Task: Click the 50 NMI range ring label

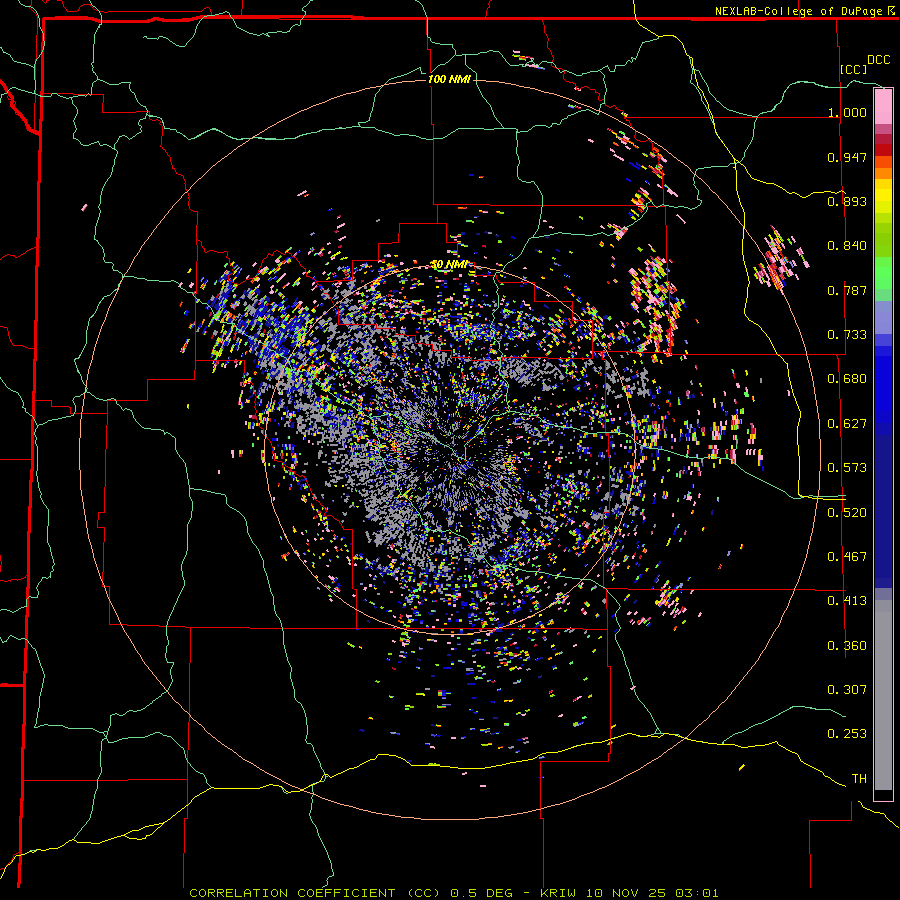Action: [449, 265]
